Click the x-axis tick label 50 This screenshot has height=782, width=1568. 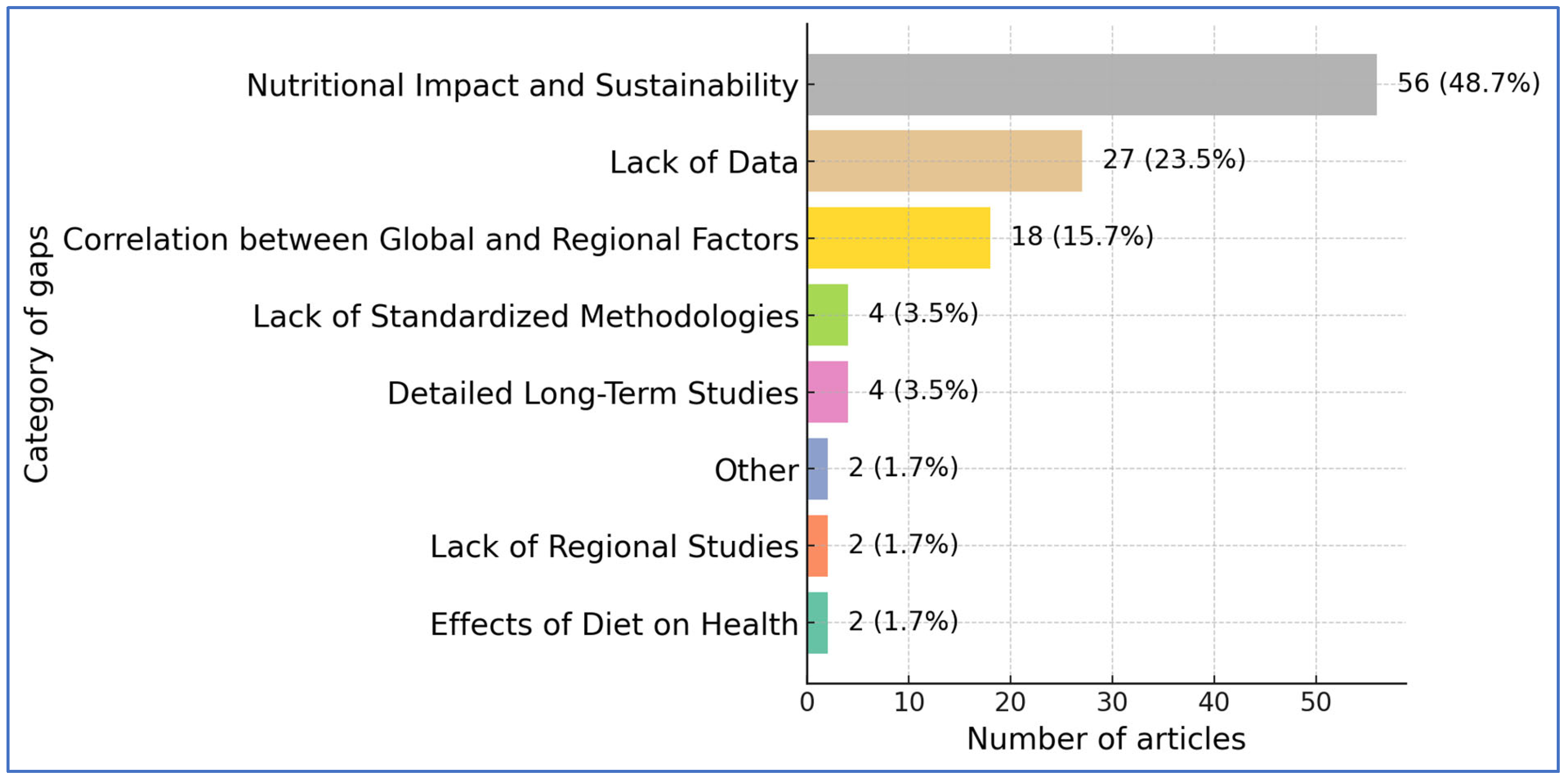coord(1316,703)
